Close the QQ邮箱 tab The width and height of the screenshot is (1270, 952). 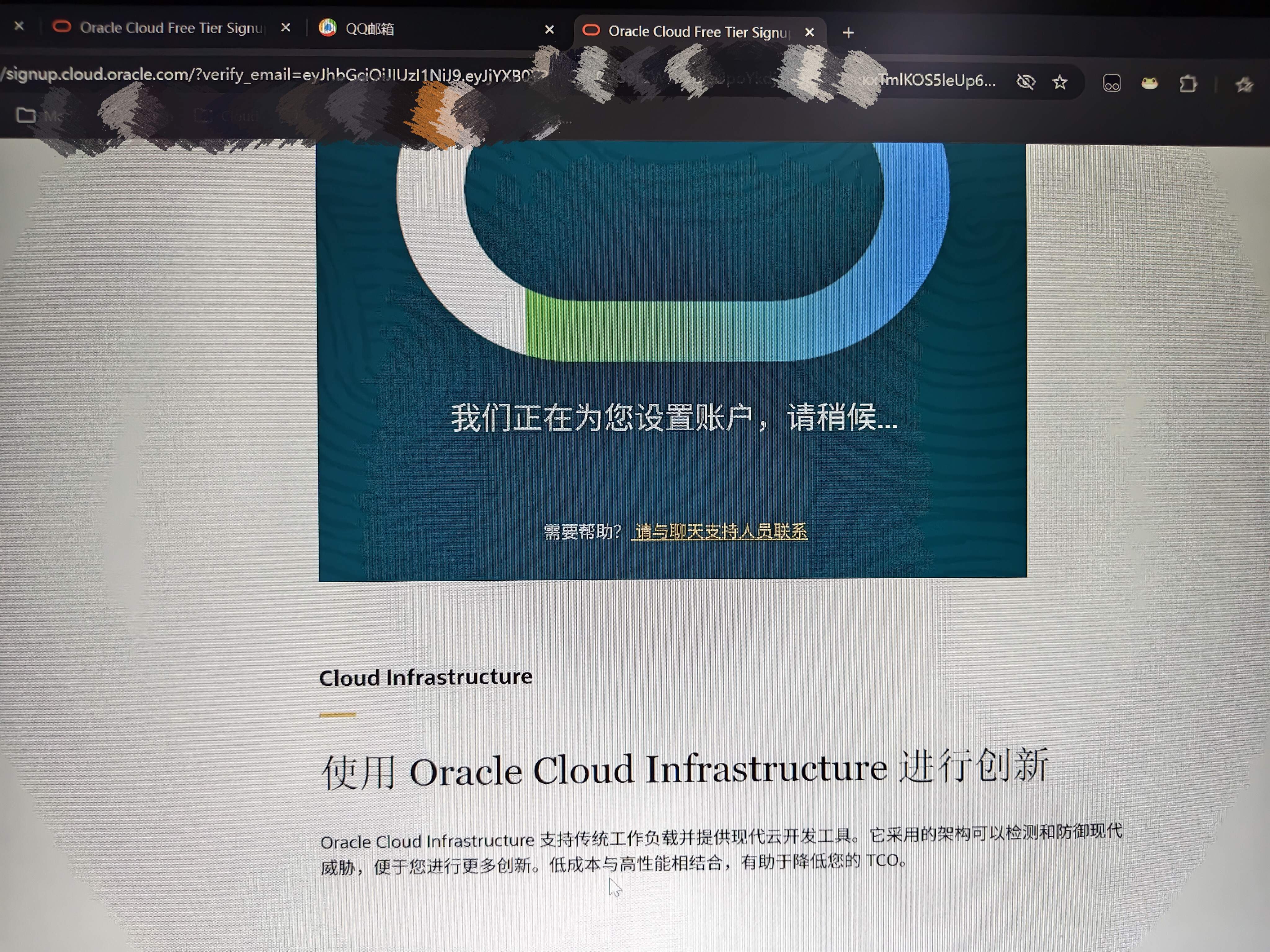pos(549,29)
